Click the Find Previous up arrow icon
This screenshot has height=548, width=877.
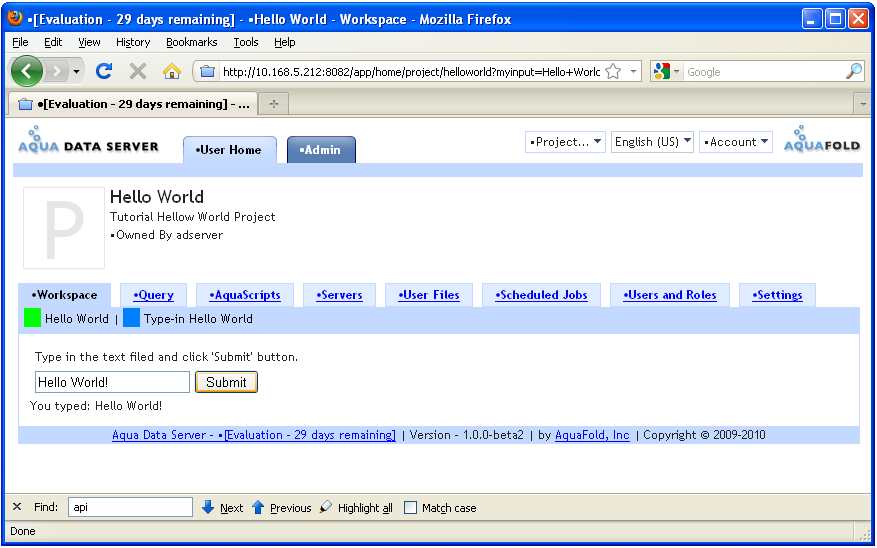(x=258, y=507)
